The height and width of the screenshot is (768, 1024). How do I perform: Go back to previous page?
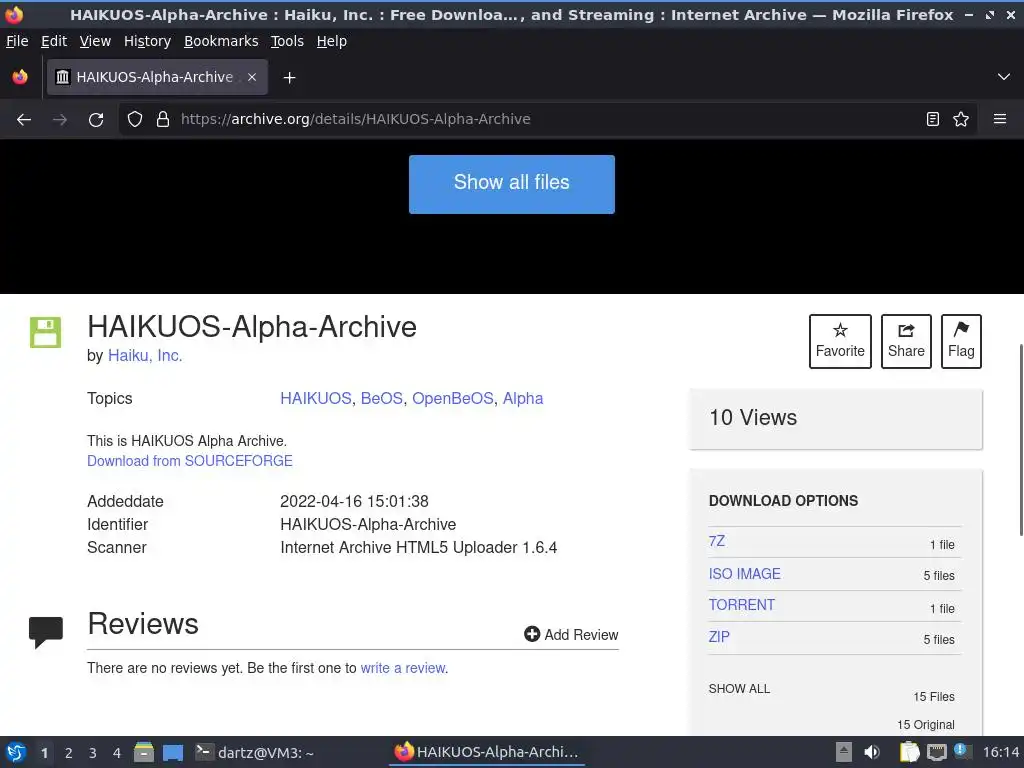(24, 120)
